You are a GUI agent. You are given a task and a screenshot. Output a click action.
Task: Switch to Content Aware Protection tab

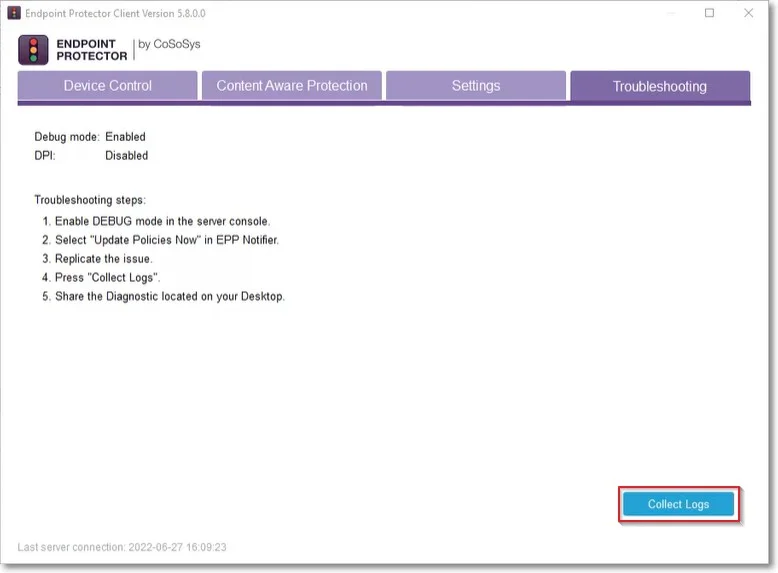[292, 86]
